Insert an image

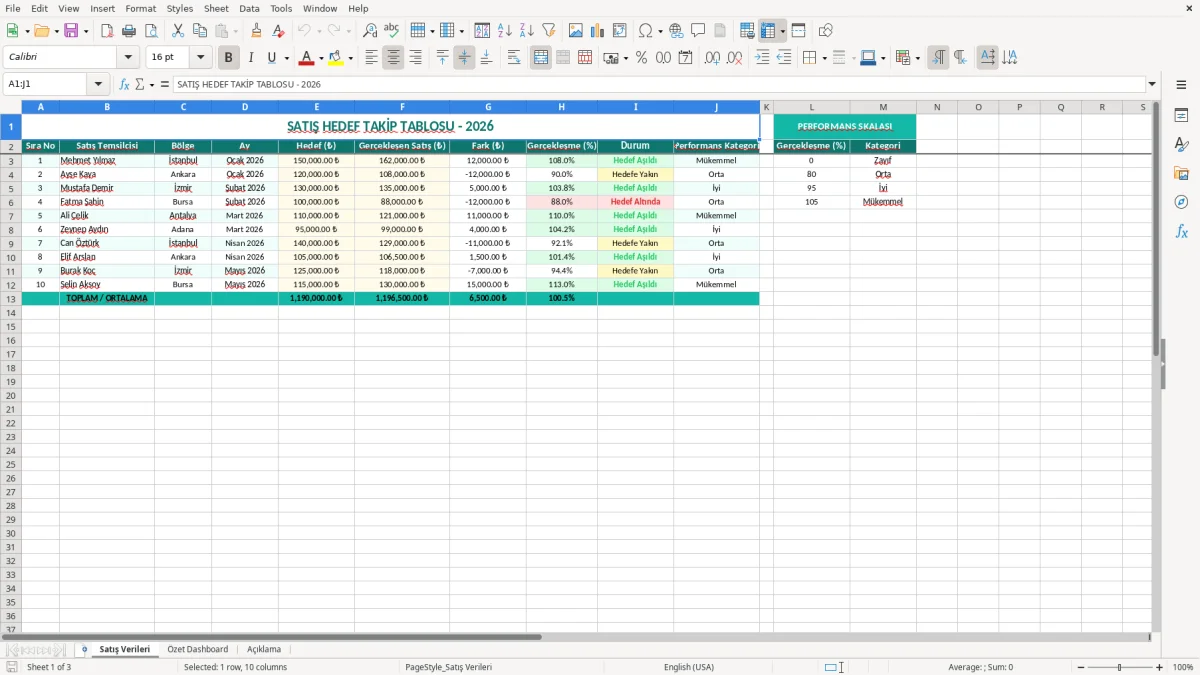[x=576, y=31]
